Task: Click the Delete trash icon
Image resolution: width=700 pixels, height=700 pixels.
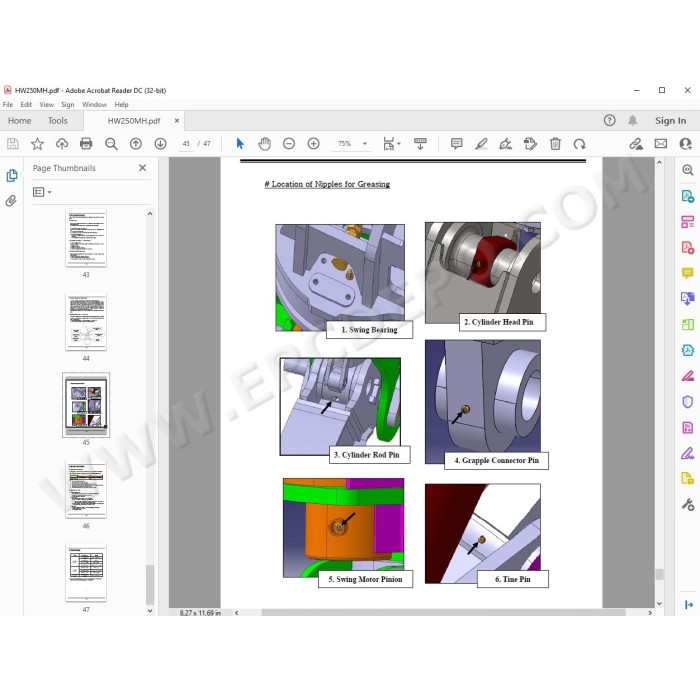Action: coord(555,144)
